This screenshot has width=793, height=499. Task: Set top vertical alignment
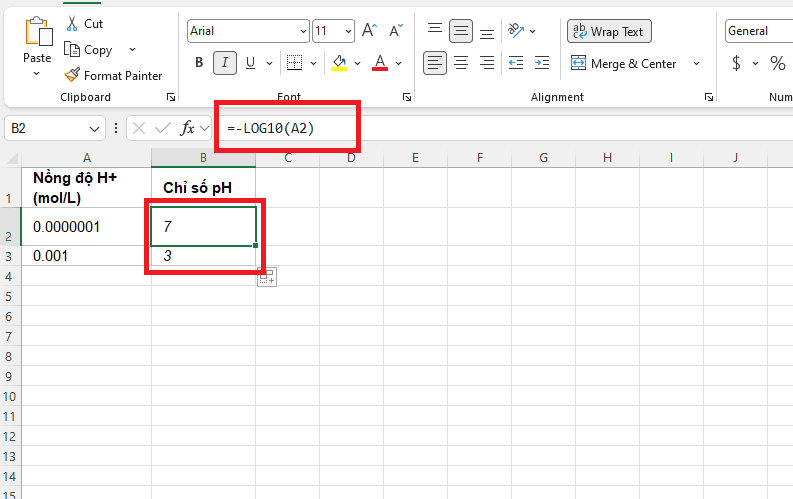[x=434, y=30]
